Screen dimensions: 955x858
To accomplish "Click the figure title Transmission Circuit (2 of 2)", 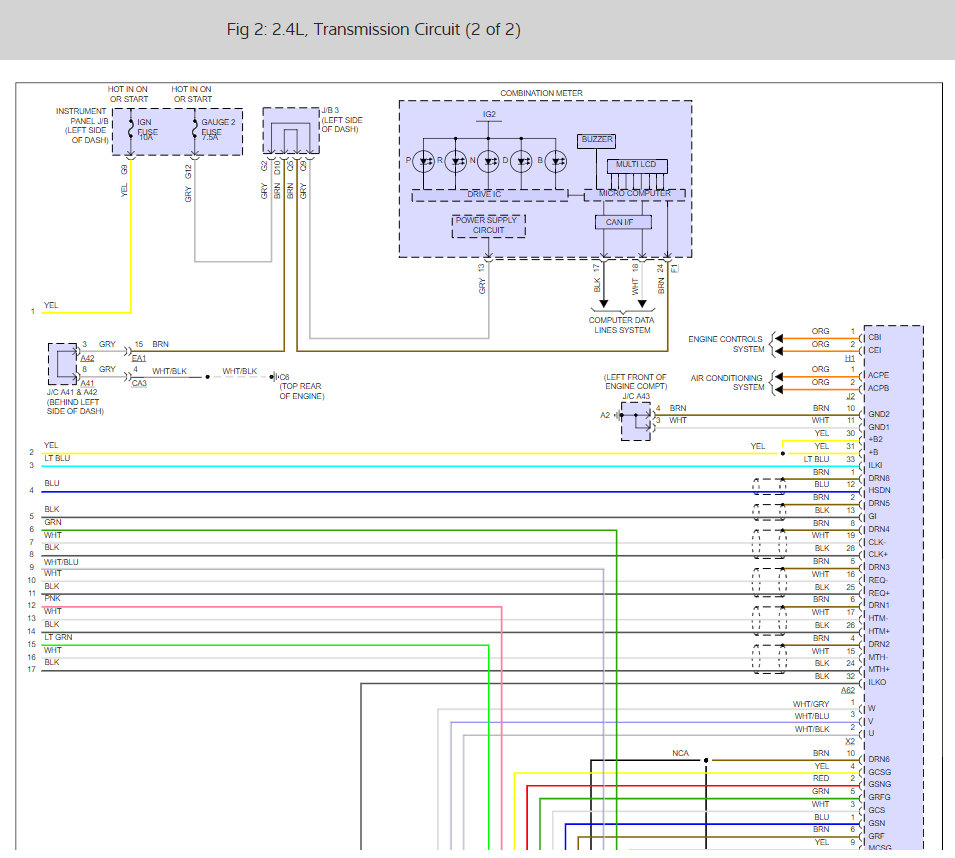I will (374, 29).
